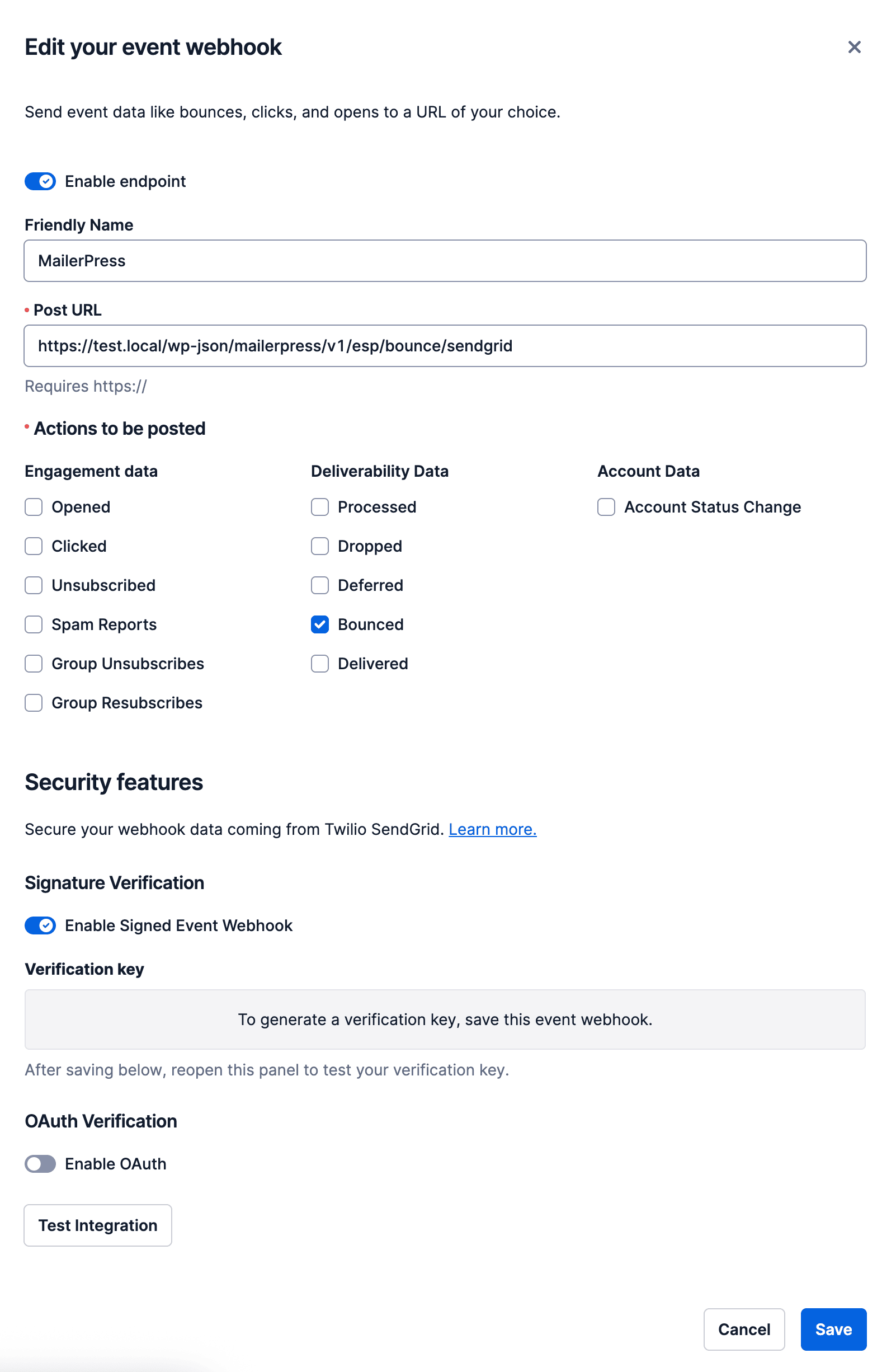This screenshot has height=1372, width=896.
Task: Select the Unsubscribed checkbox
Action: (x=34, y=585)
